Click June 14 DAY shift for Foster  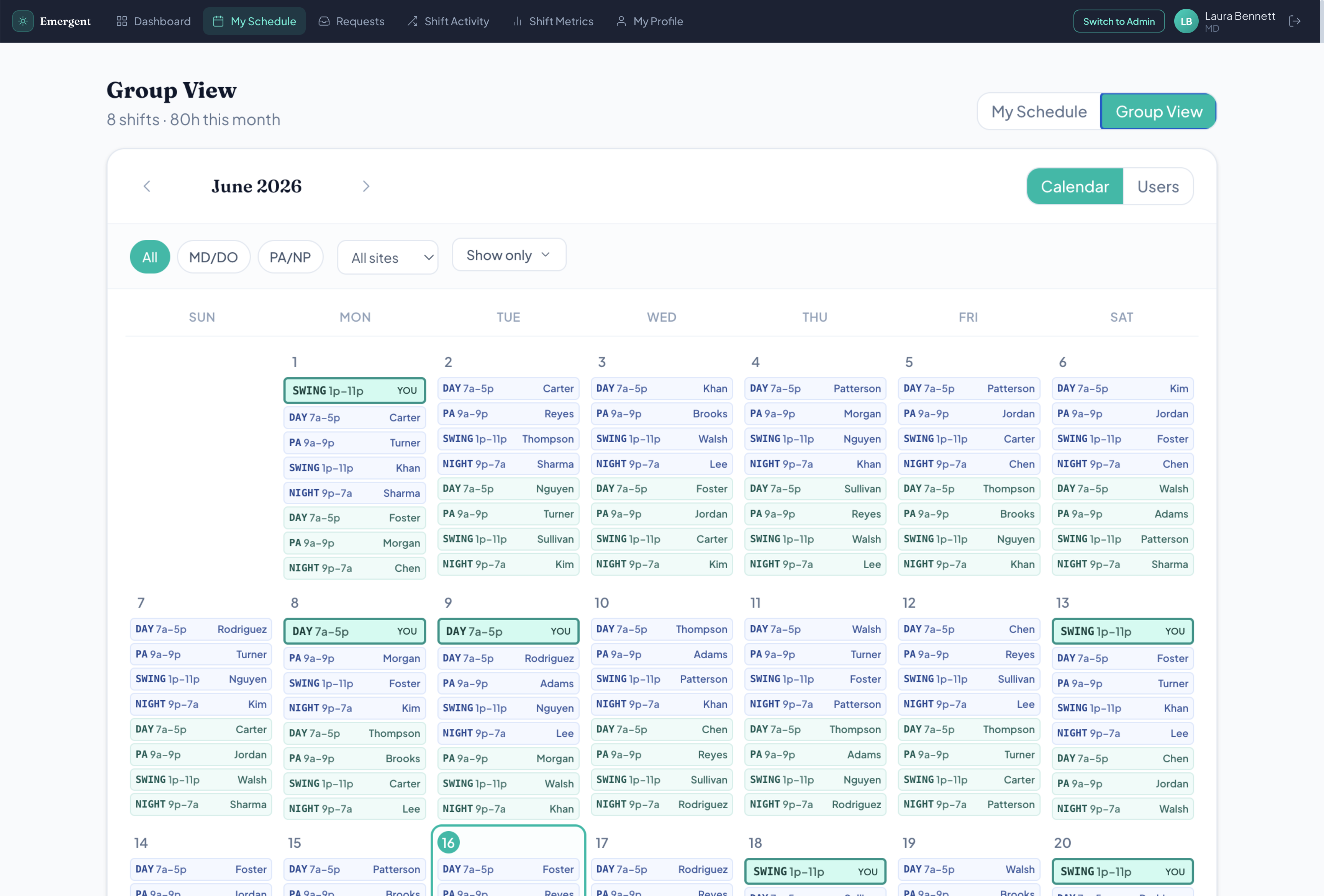[201, 870]
